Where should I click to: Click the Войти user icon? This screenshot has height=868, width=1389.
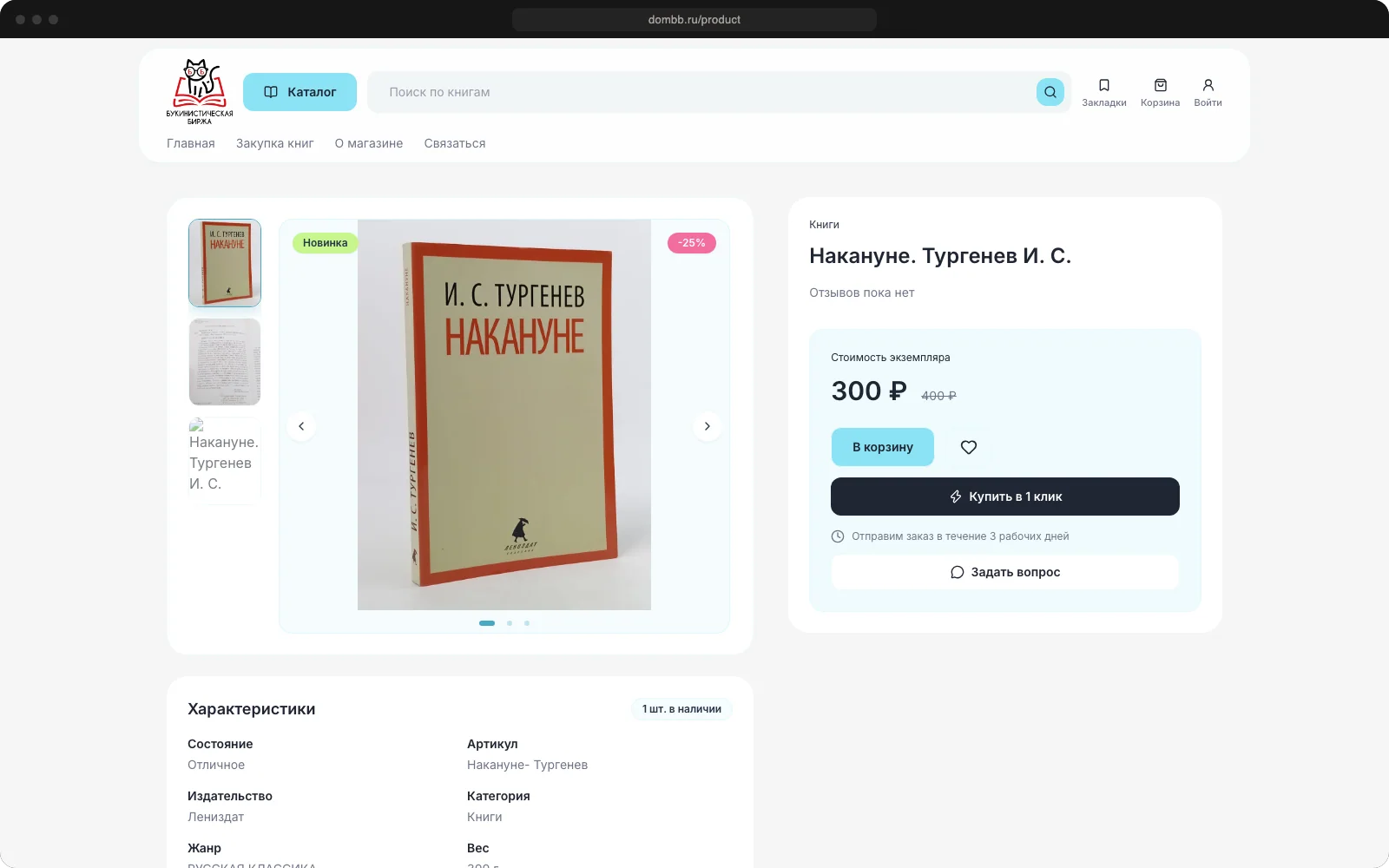[x=1208, y=85]
